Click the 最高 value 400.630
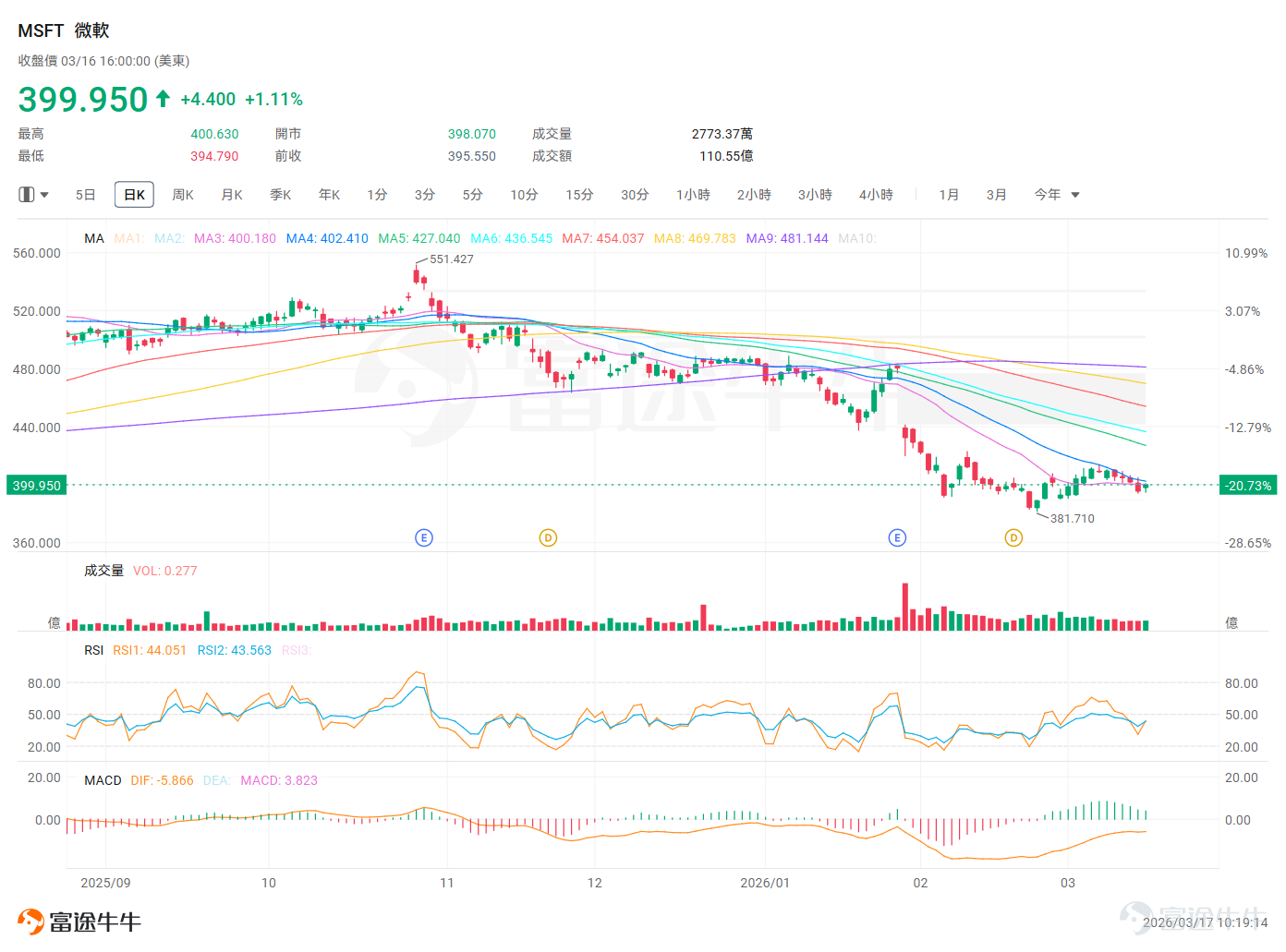1286x952 pixels. click(x=214, y=134)
